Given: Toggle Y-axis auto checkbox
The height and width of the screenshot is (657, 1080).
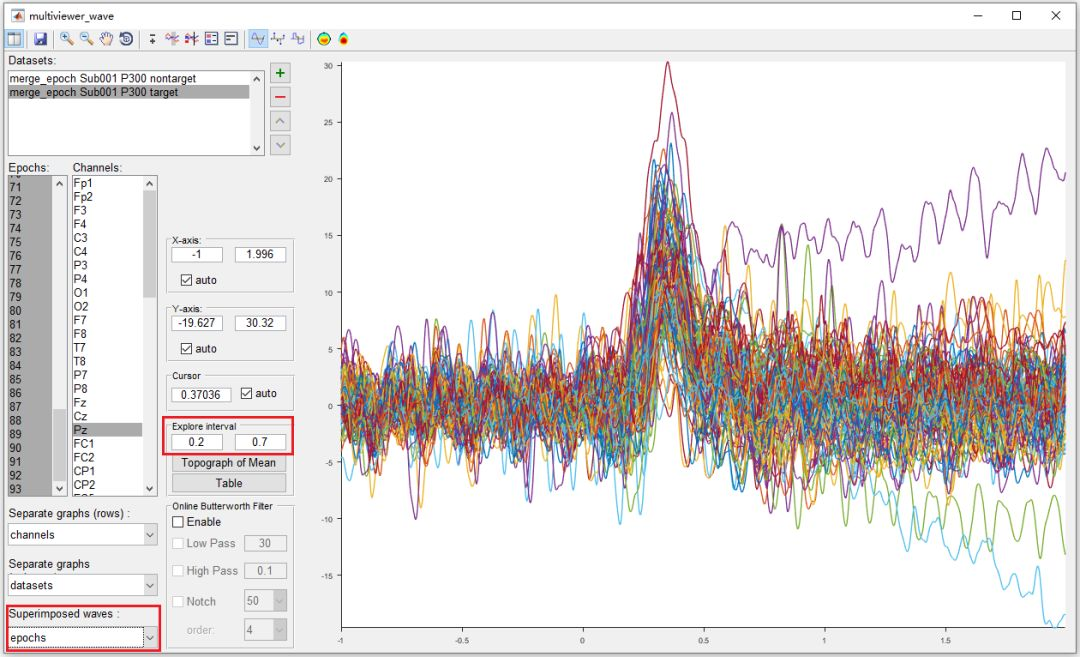Looking at the screenshot, I should (186, 348).
